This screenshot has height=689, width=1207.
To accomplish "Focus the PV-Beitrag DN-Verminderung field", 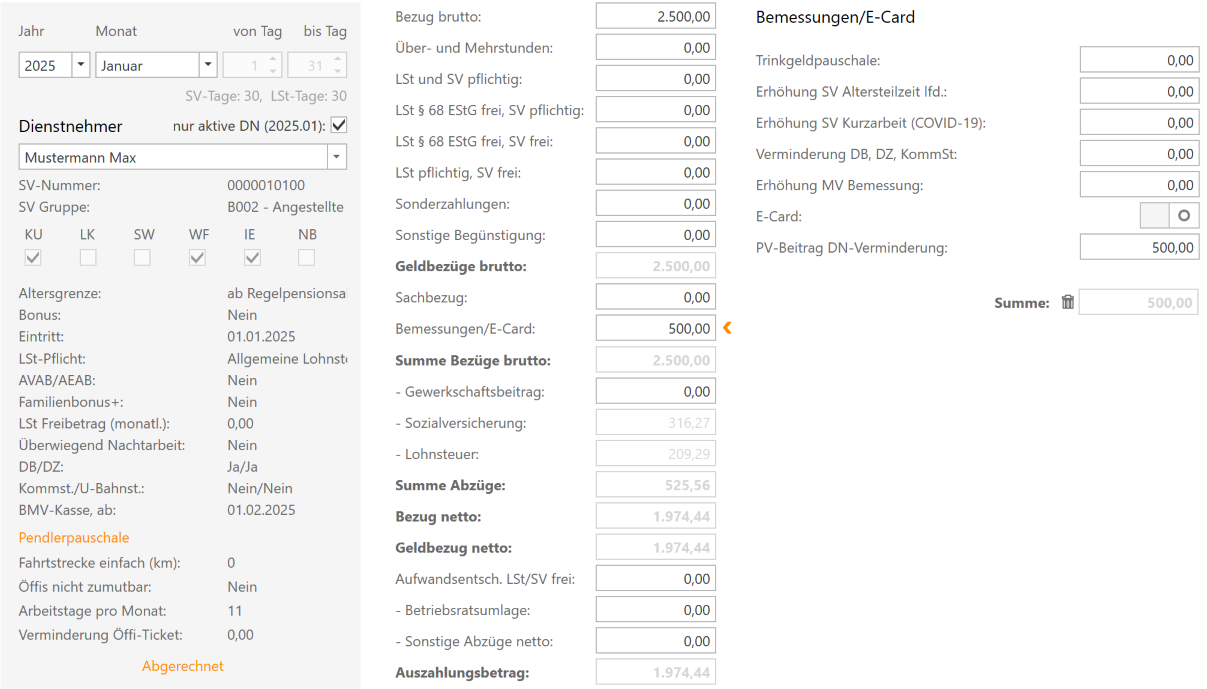I will tap(1139, 247).
